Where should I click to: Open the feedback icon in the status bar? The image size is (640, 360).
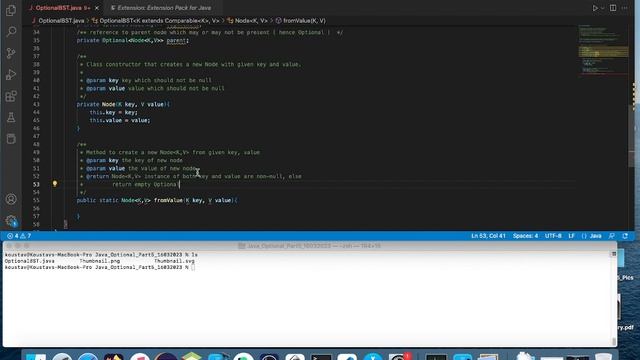(x=611, y=236)
